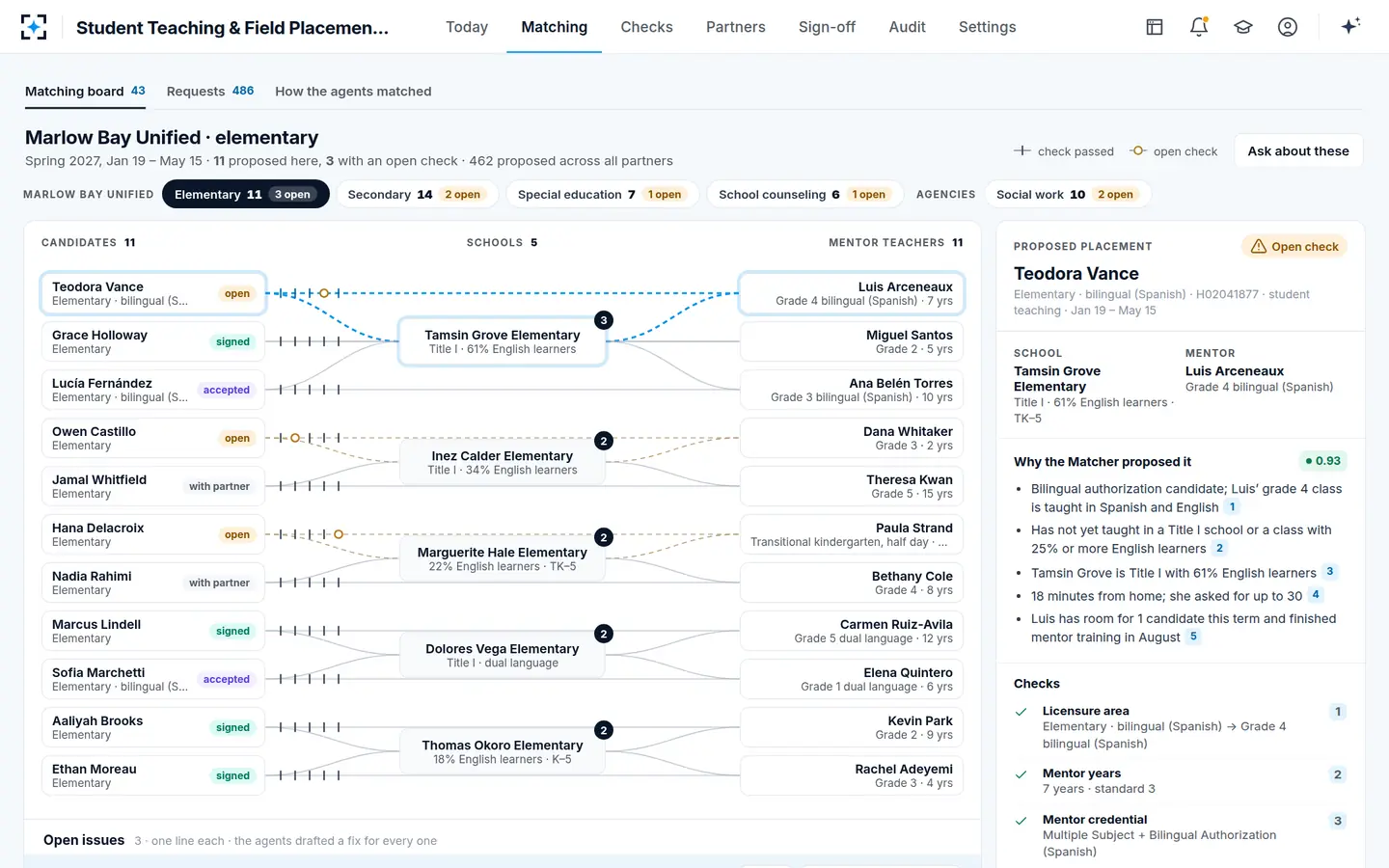Click count badge 3 on Tamsin Grove Elementary
This screenshot has width=1389, height=868.
[604, 320]
